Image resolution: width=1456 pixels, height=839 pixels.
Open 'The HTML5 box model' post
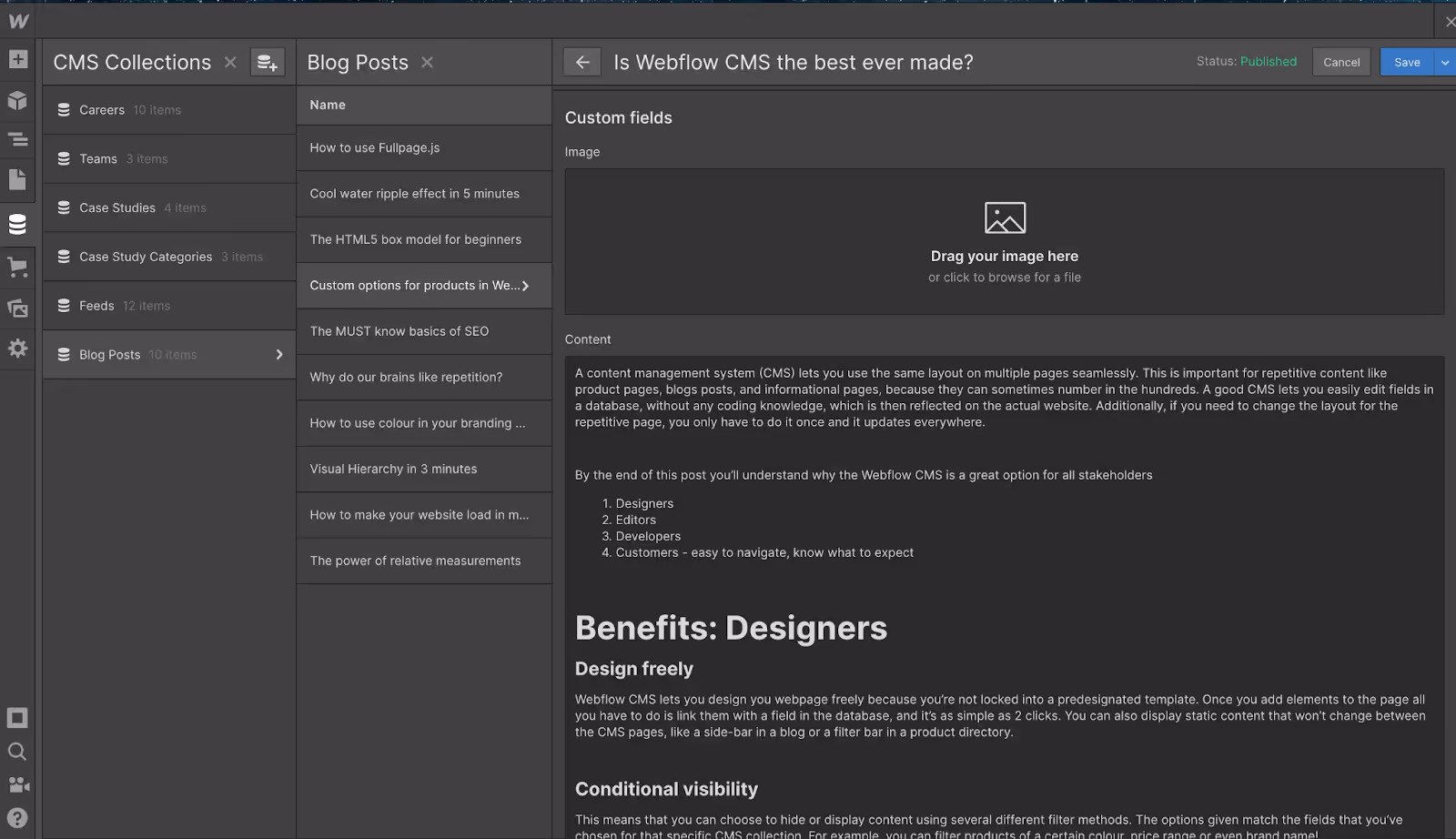(x=424, y=239)
